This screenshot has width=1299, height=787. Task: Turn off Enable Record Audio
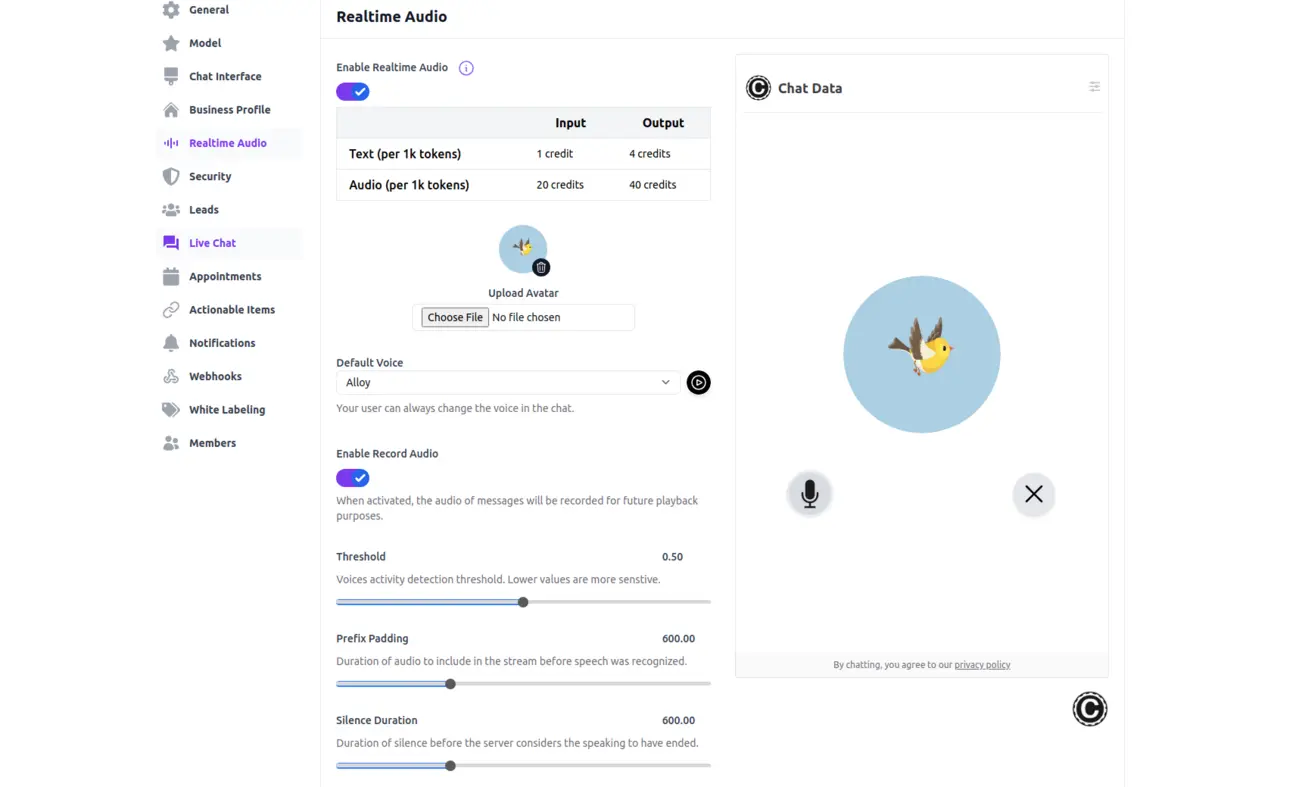(352, 477)
